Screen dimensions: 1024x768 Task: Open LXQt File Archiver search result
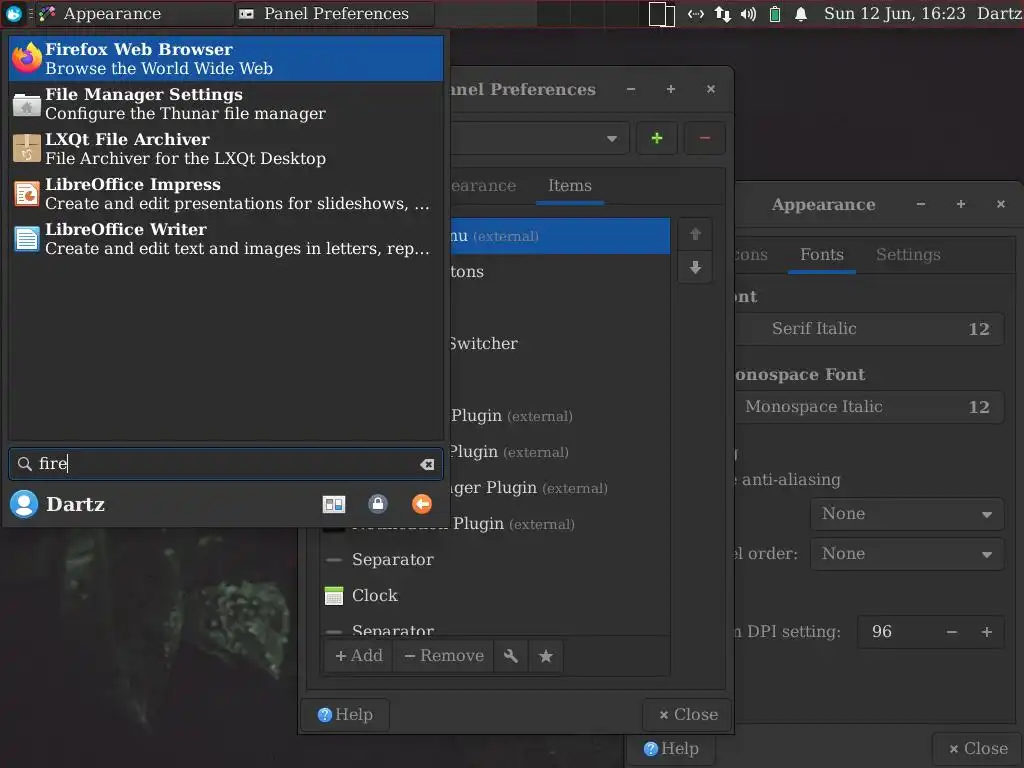(226, 149)
